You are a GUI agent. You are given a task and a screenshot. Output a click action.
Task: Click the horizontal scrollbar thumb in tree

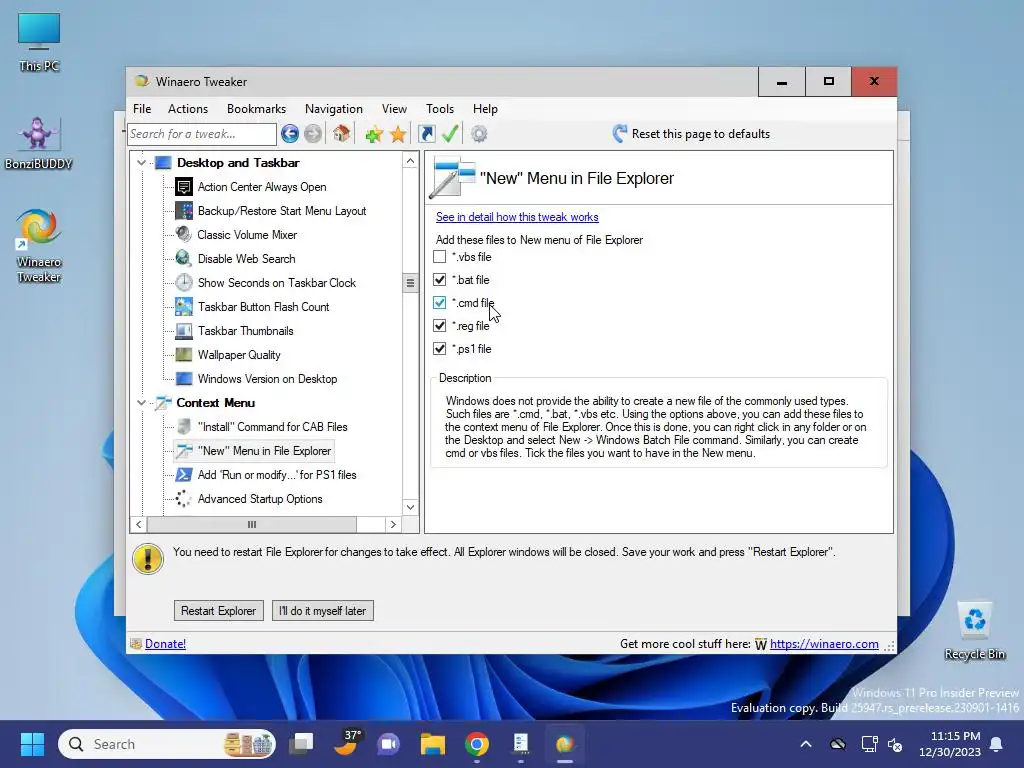click(x=252, y=524)
